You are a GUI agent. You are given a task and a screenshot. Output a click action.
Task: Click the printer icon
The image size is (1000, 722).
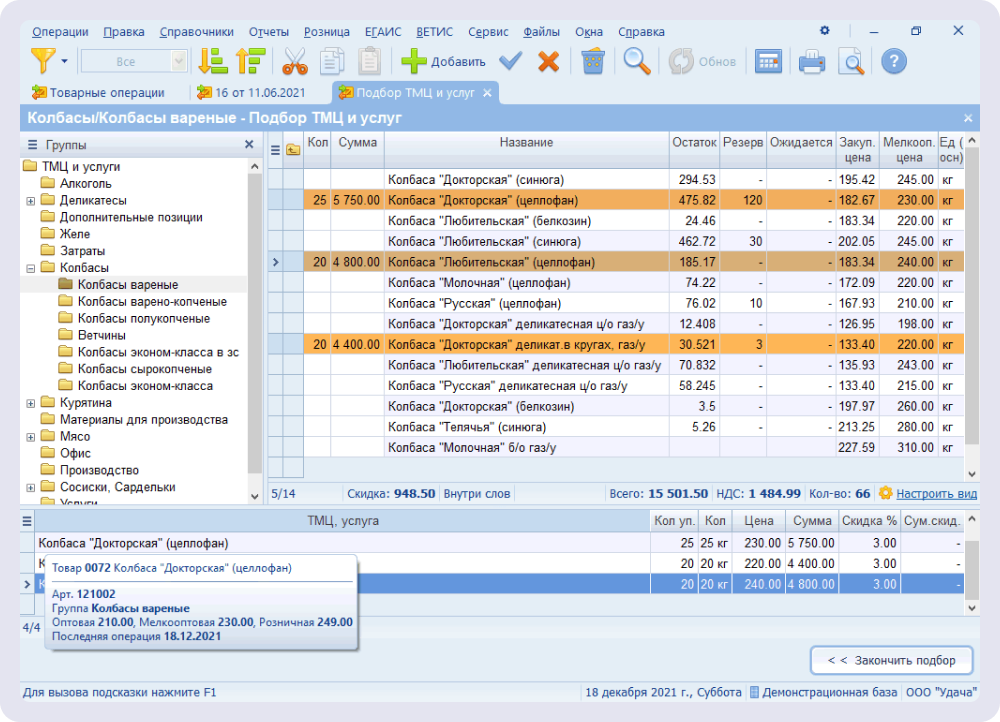click(811, 61)
